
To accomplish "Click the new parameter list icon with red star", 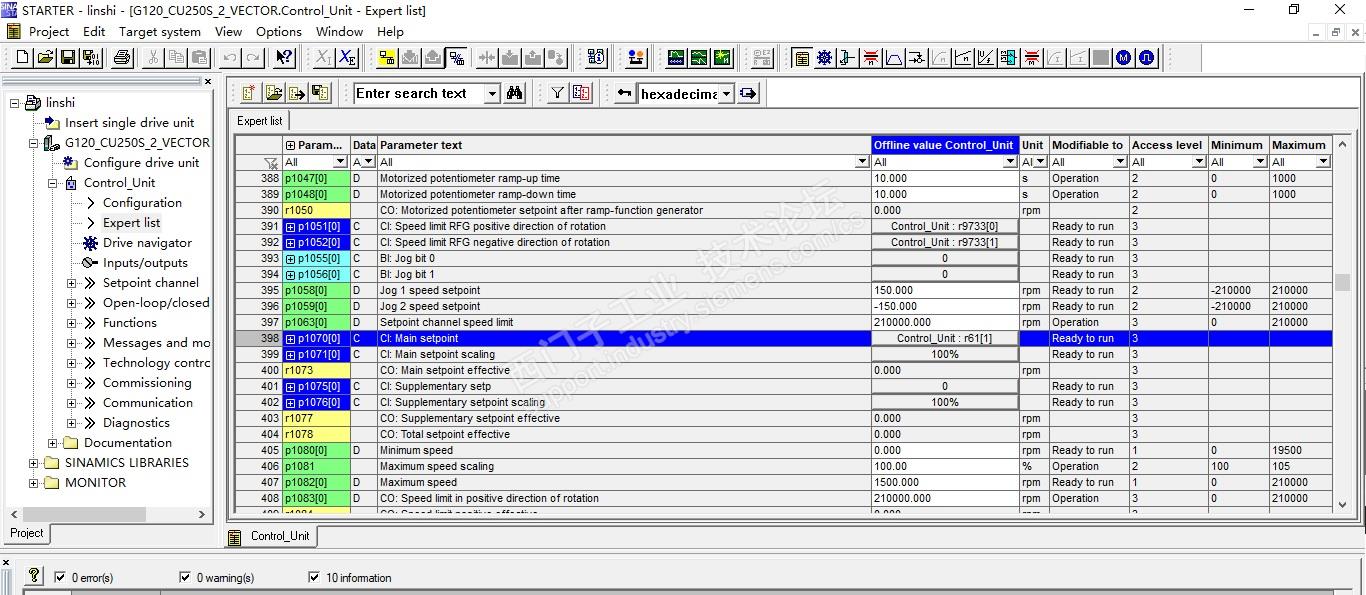I will (x=249, y=93).
